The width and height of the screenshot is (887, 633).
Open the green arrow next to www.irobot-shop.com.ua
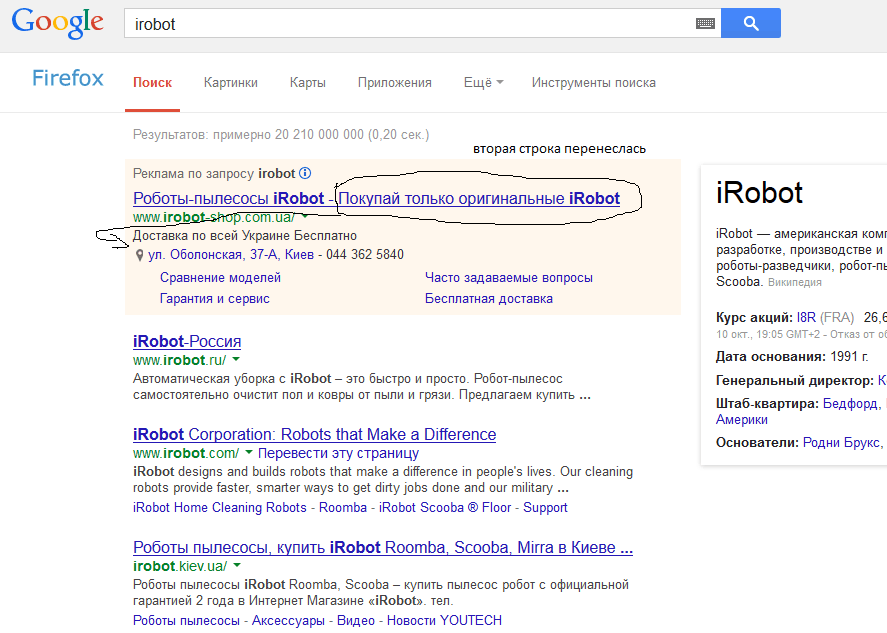(x=303, y=217)
